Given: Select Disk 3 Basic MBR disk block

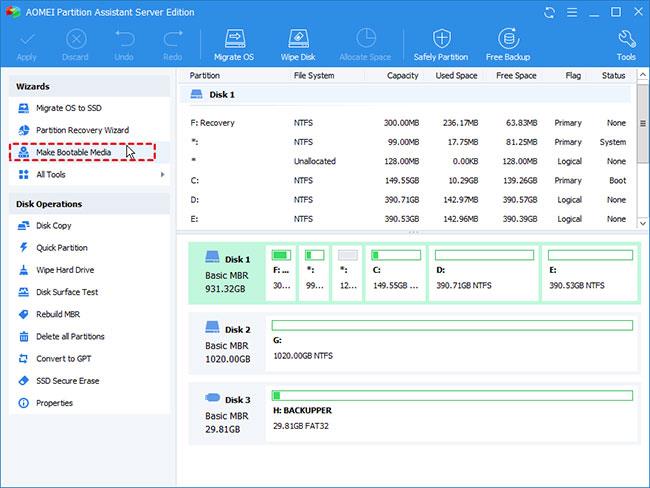Looking at the screenshot, I should (227, 414).
